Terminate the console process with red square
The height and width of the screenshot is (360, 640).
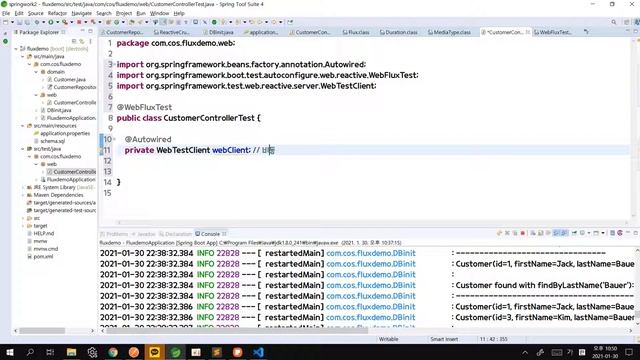(522, 233)
